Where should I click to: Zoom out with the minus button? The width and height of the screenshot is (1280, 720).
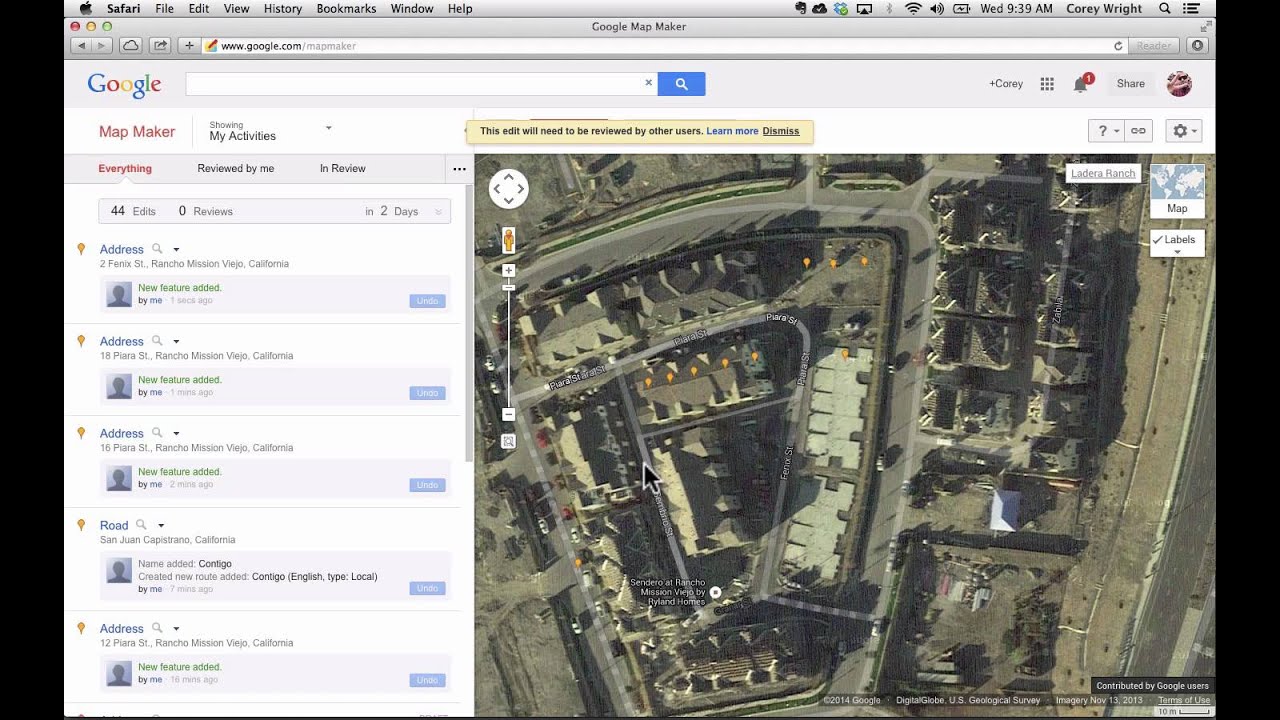(508, 414)
